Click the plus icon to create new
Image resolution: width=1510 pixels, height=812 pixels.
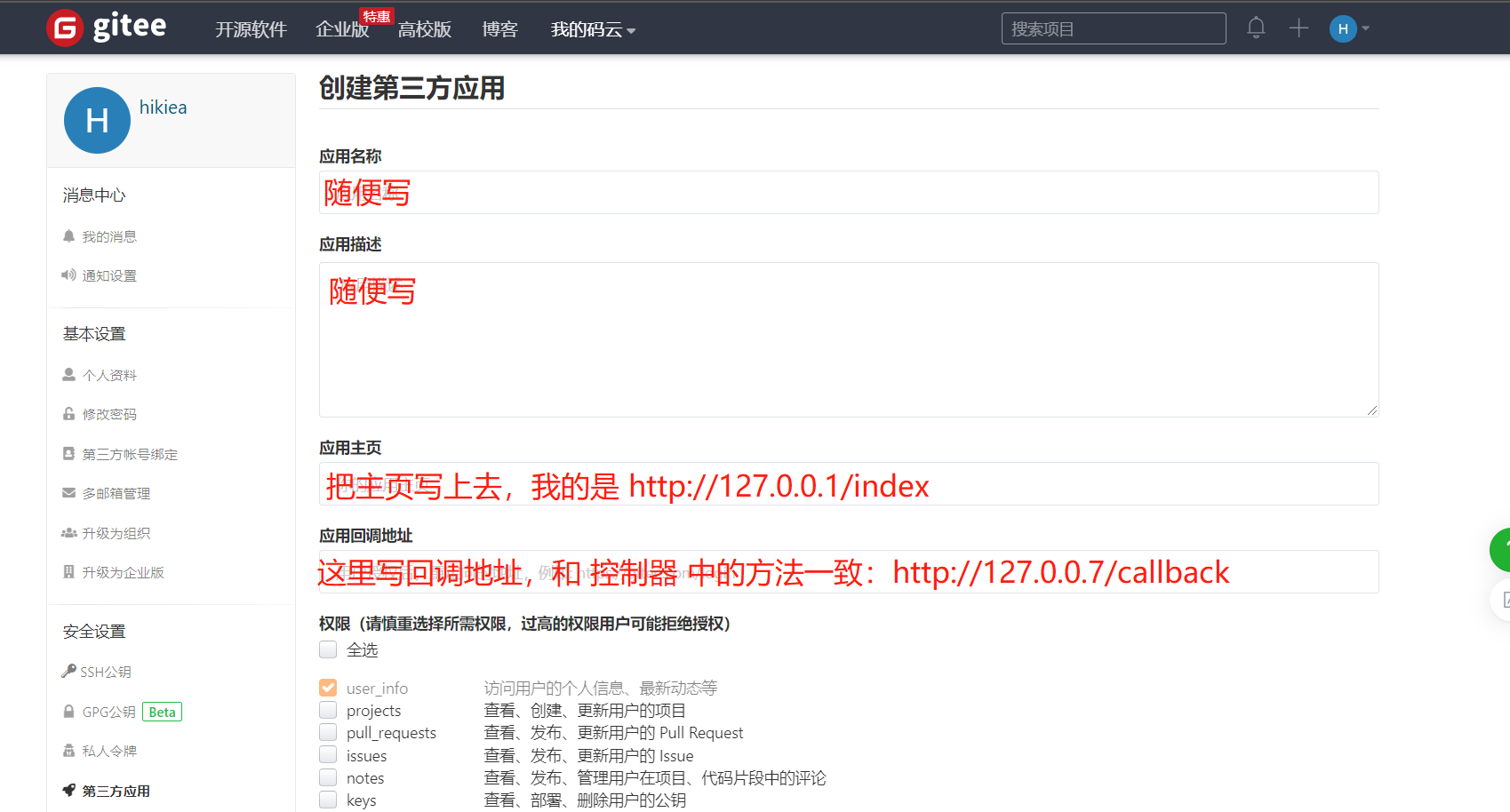pos(1298,28)
